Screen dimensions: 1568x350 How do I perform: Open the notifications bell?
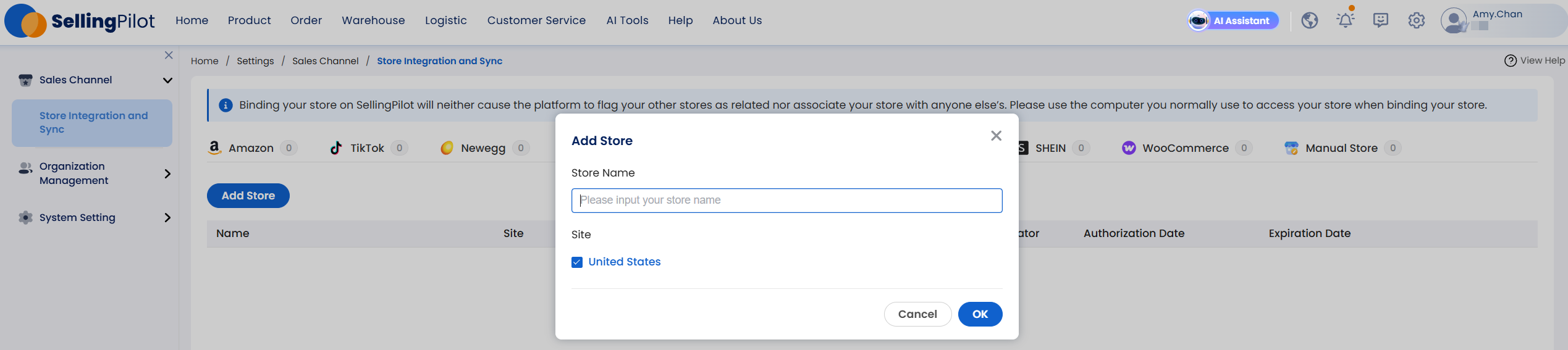tap(1345, 20)
